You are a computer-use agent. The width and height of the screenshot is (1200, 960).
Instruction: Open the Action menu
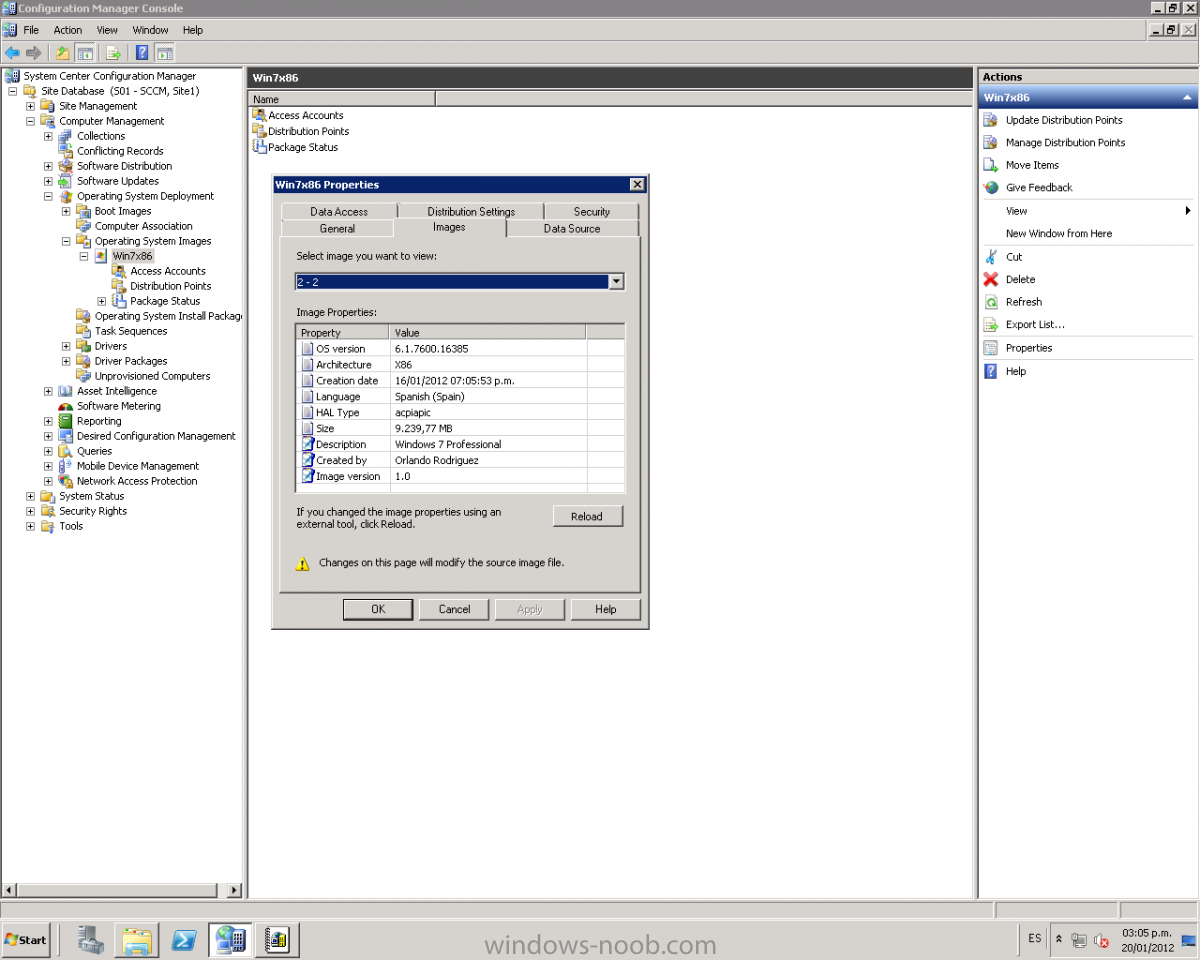[x=68, y=30]
